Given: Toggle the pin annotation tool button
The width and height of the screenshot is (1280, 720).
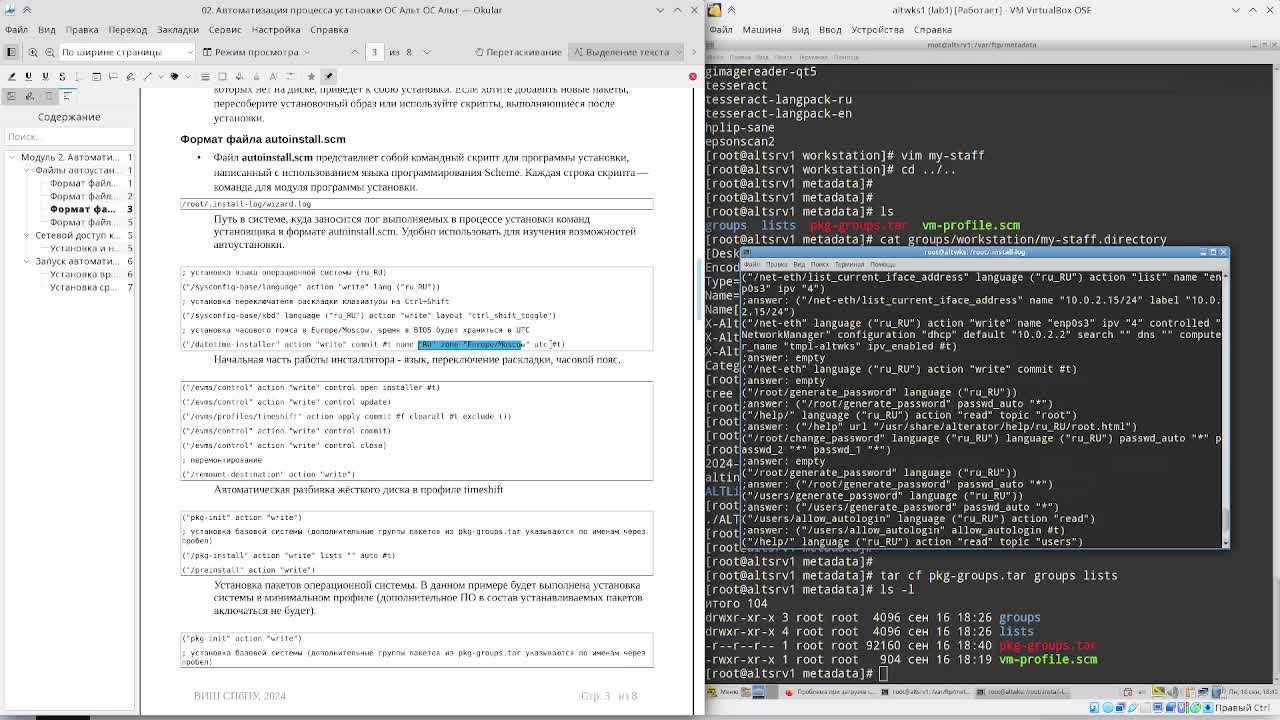Looking at the screenshot, I should [x=328, y=76].
